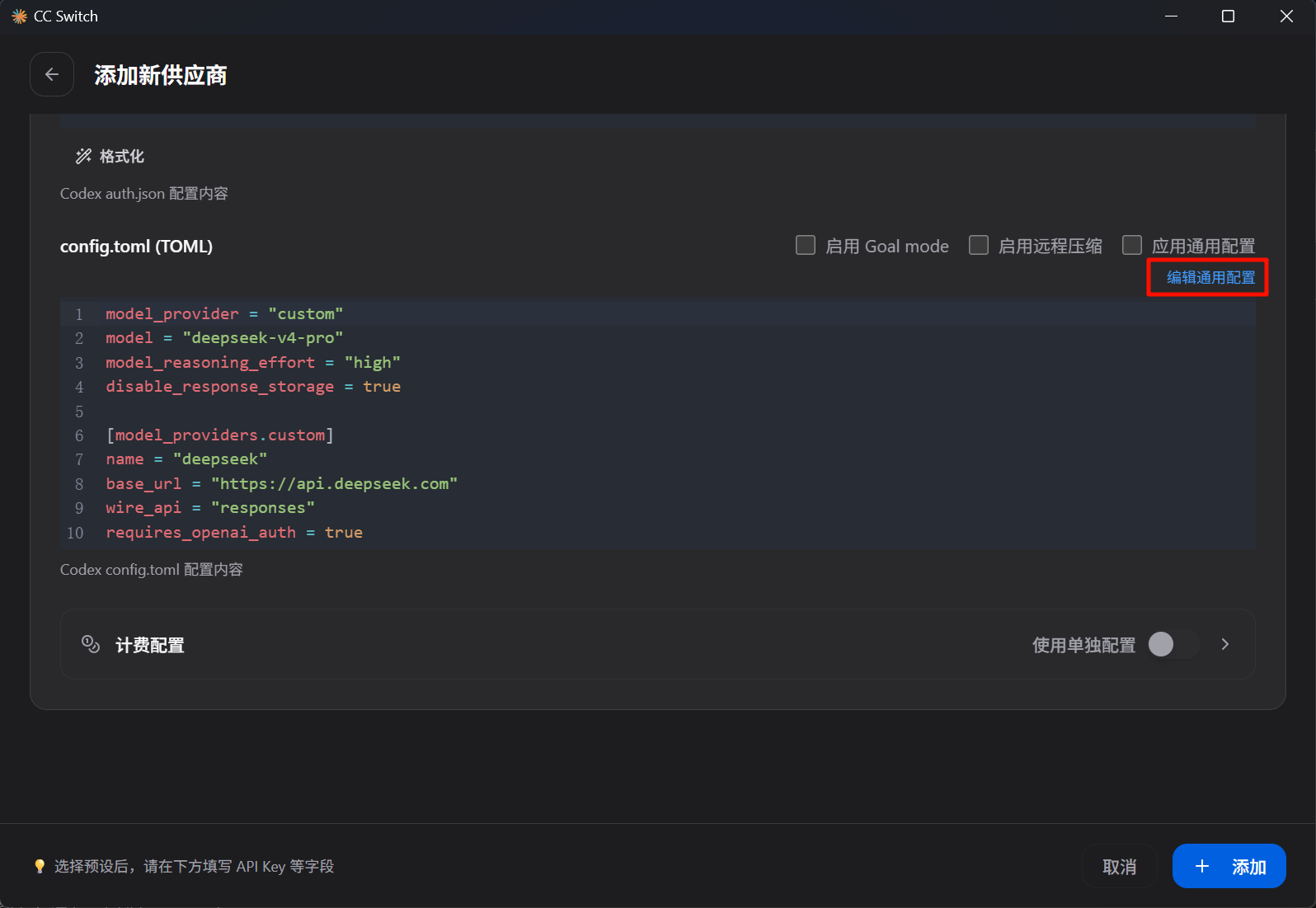1316x908 pixels.
Task: Click the 使用单独配置 label
Action: point(1083,645)
